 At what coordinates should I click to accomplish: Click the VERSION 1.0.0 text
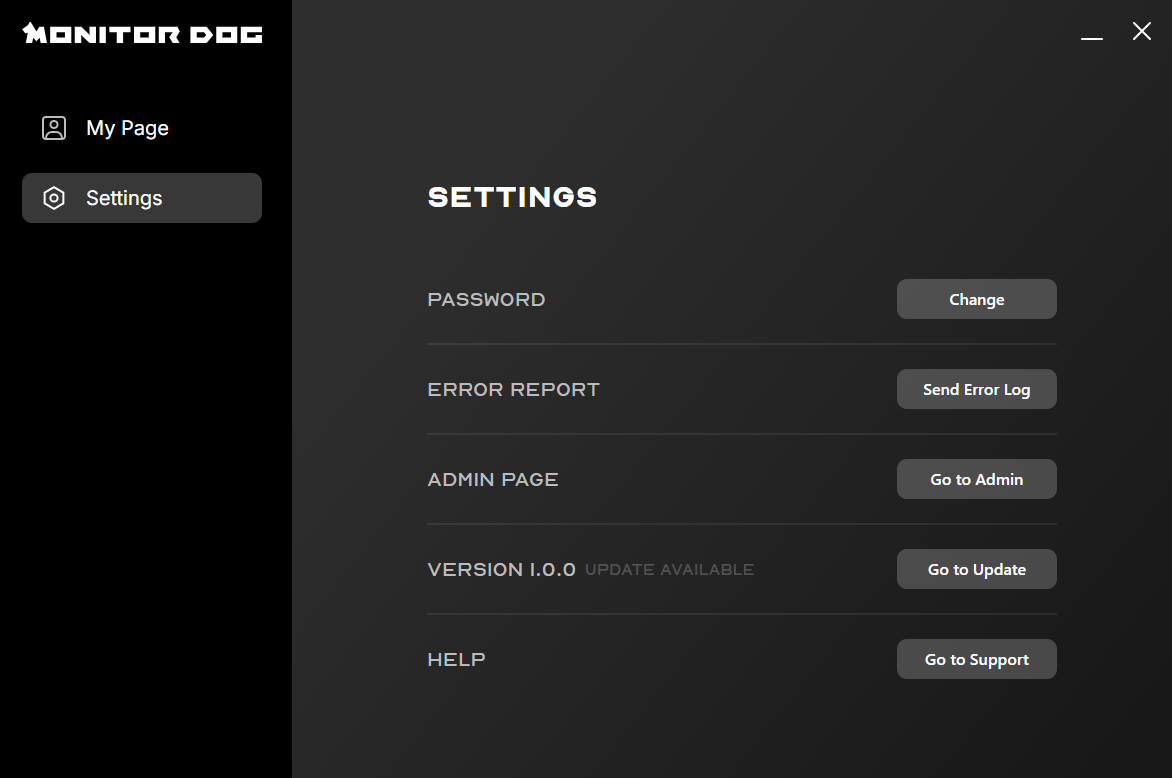[x=501, y=569]
